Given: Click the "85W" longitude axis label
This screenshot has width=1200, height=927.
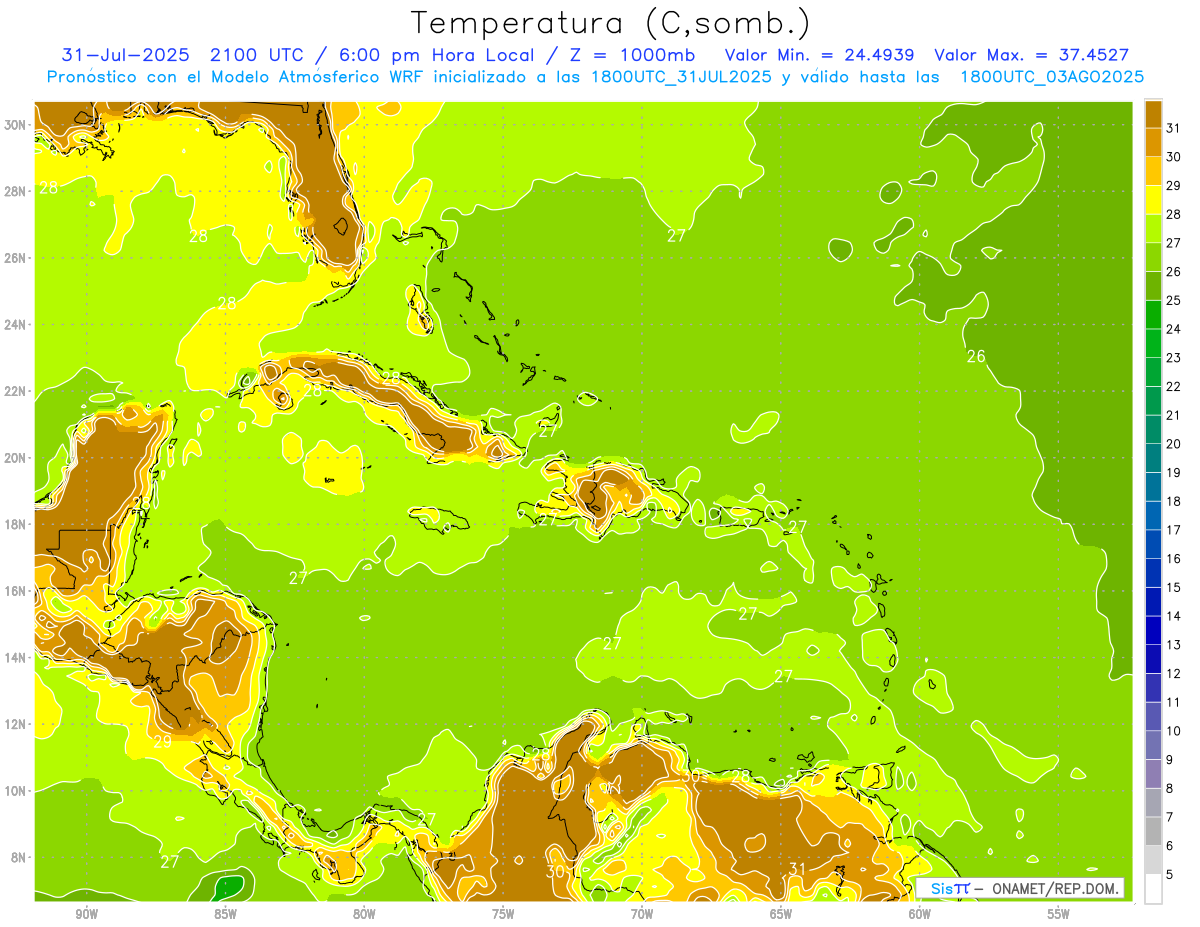Looking at the screenshot, I should [x=225, y=914].
